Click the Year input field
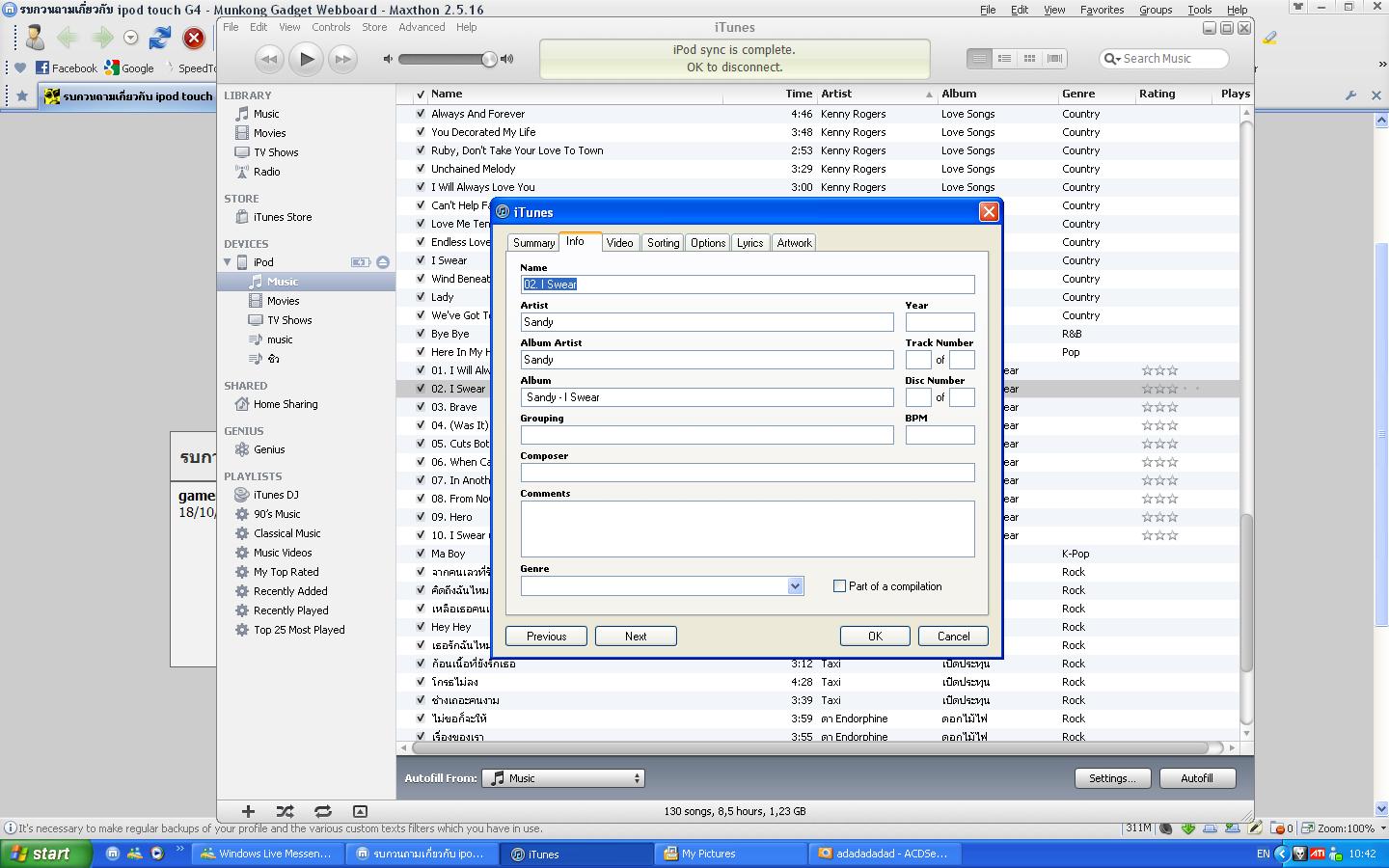The image size is (1389, 868). [940, 322]
